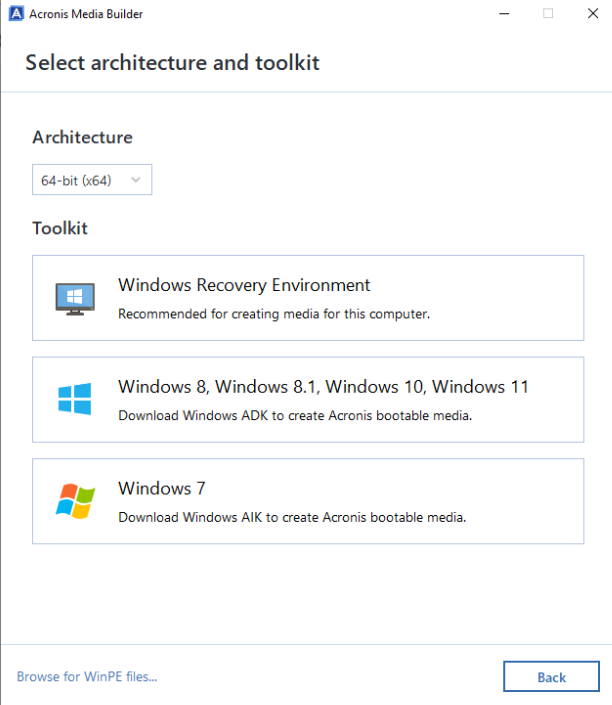Viewport: 612px width, 705px height.
Task: Choose Windows Recovery Environment toolkit title
Action: coord(244,285)
